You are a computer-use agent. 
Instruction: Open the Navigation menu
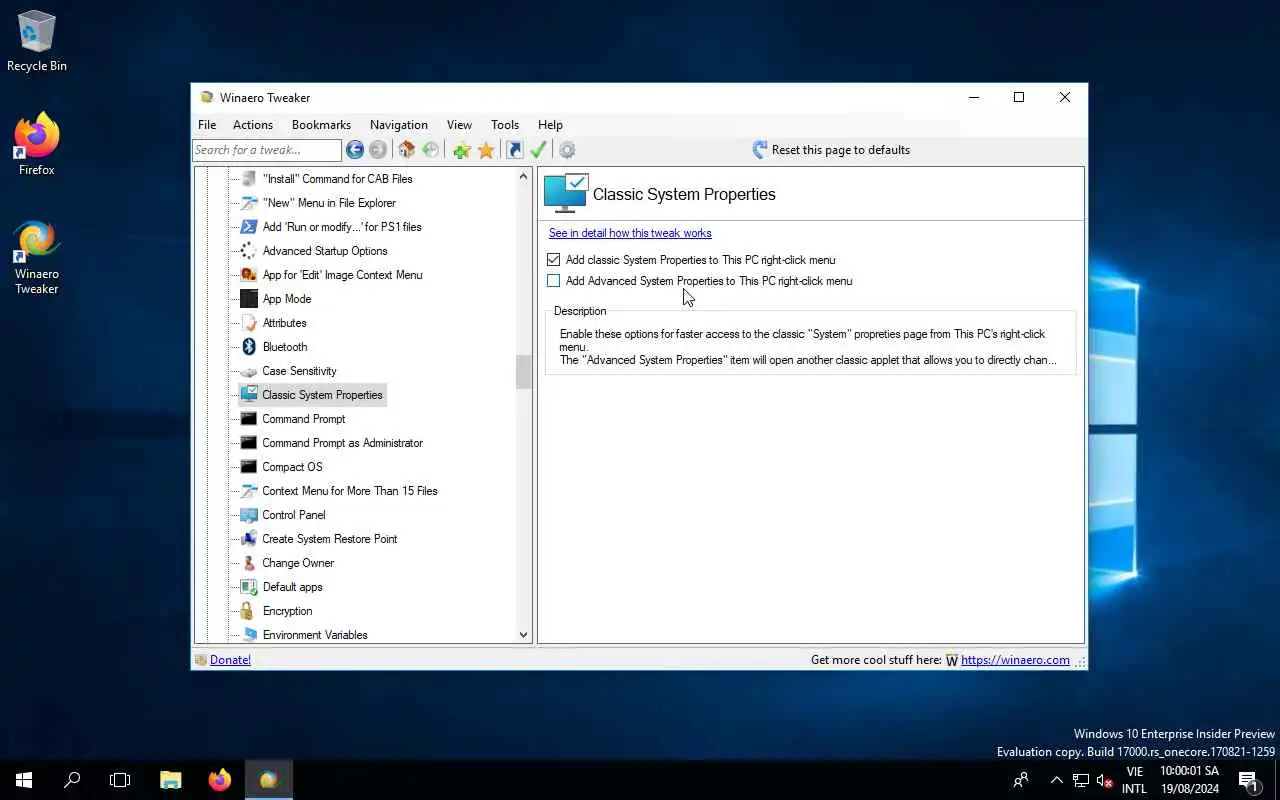[x=399, y=125]
